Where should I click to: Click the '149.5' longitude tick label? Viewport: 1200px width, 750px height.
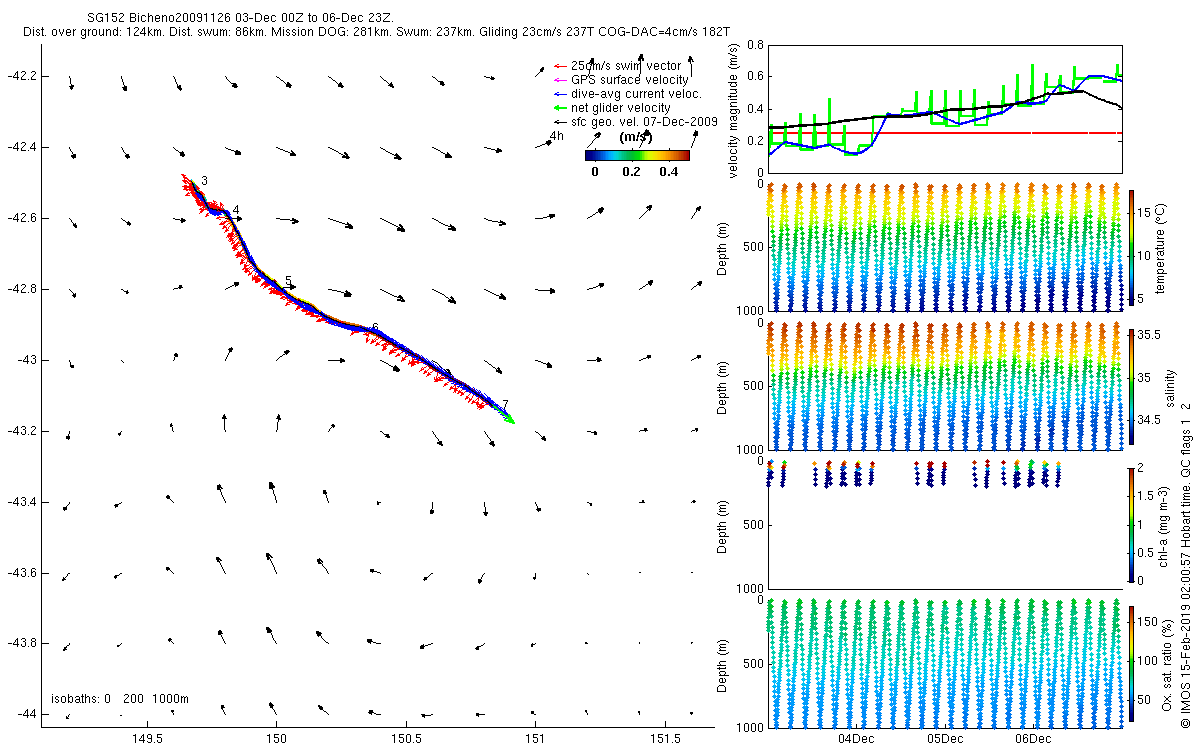(147, 739)
